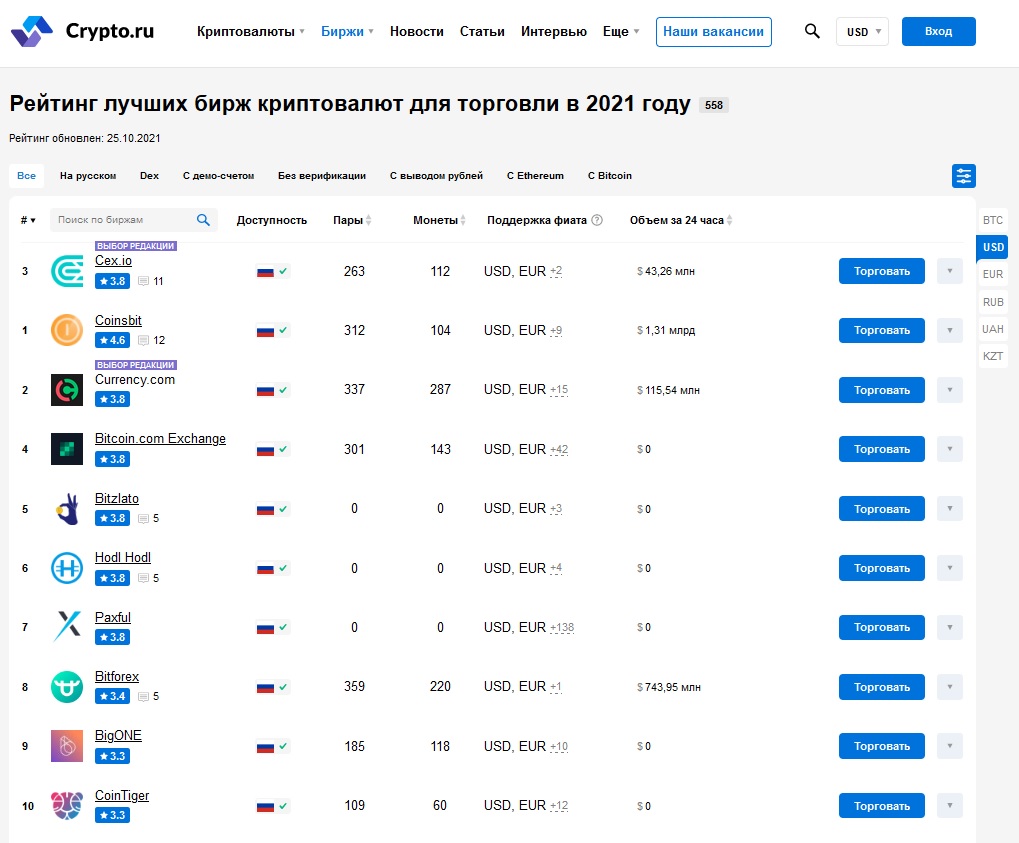Screen dimensions: 1019x843
Task: Switch currency to BTC in side selector
Action: click(x=992, y=220)
